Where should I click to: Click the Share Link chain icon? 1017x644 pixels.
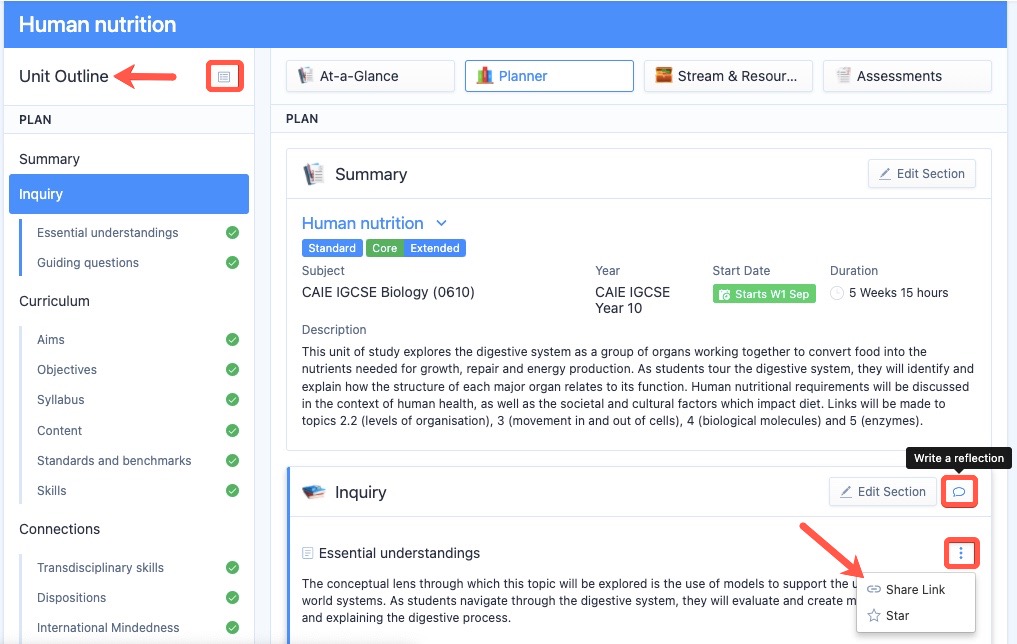874,590
